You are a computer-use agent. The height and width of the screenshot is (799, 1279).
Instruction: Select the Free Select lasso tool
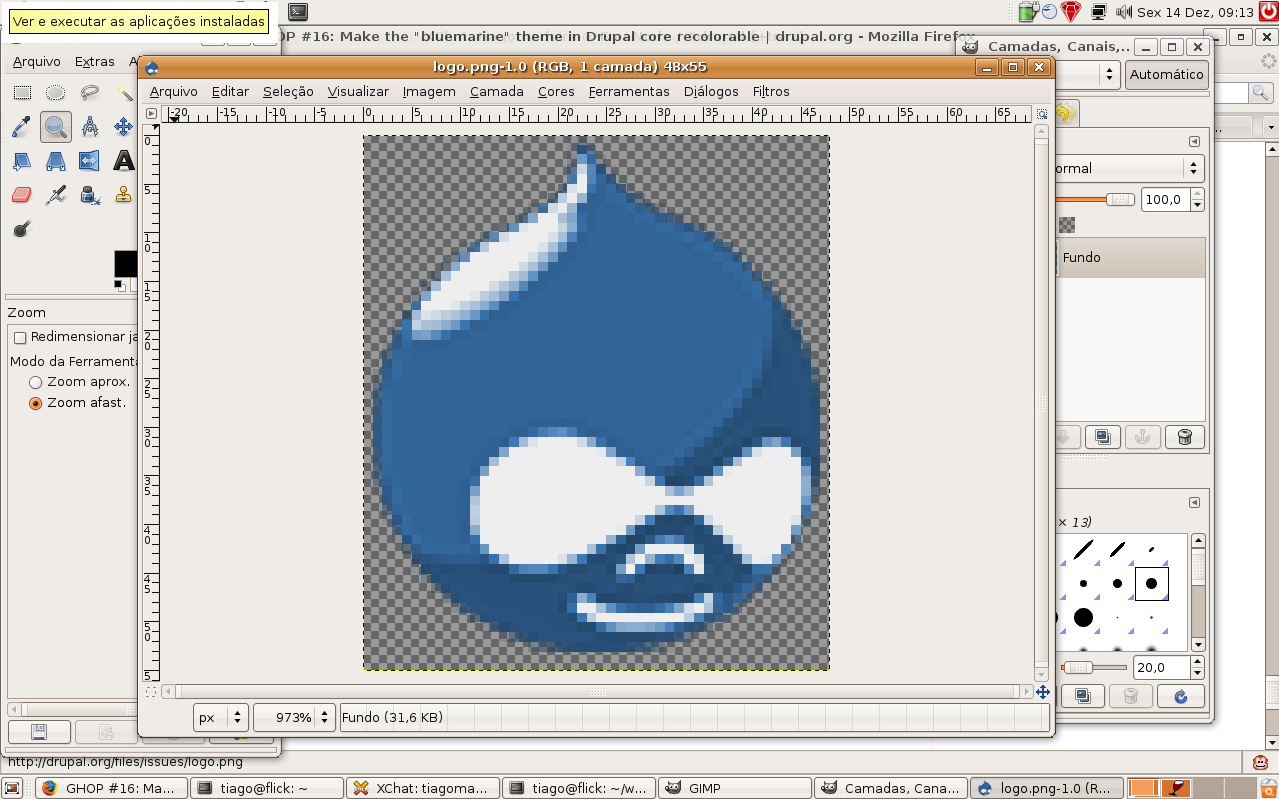90,93
